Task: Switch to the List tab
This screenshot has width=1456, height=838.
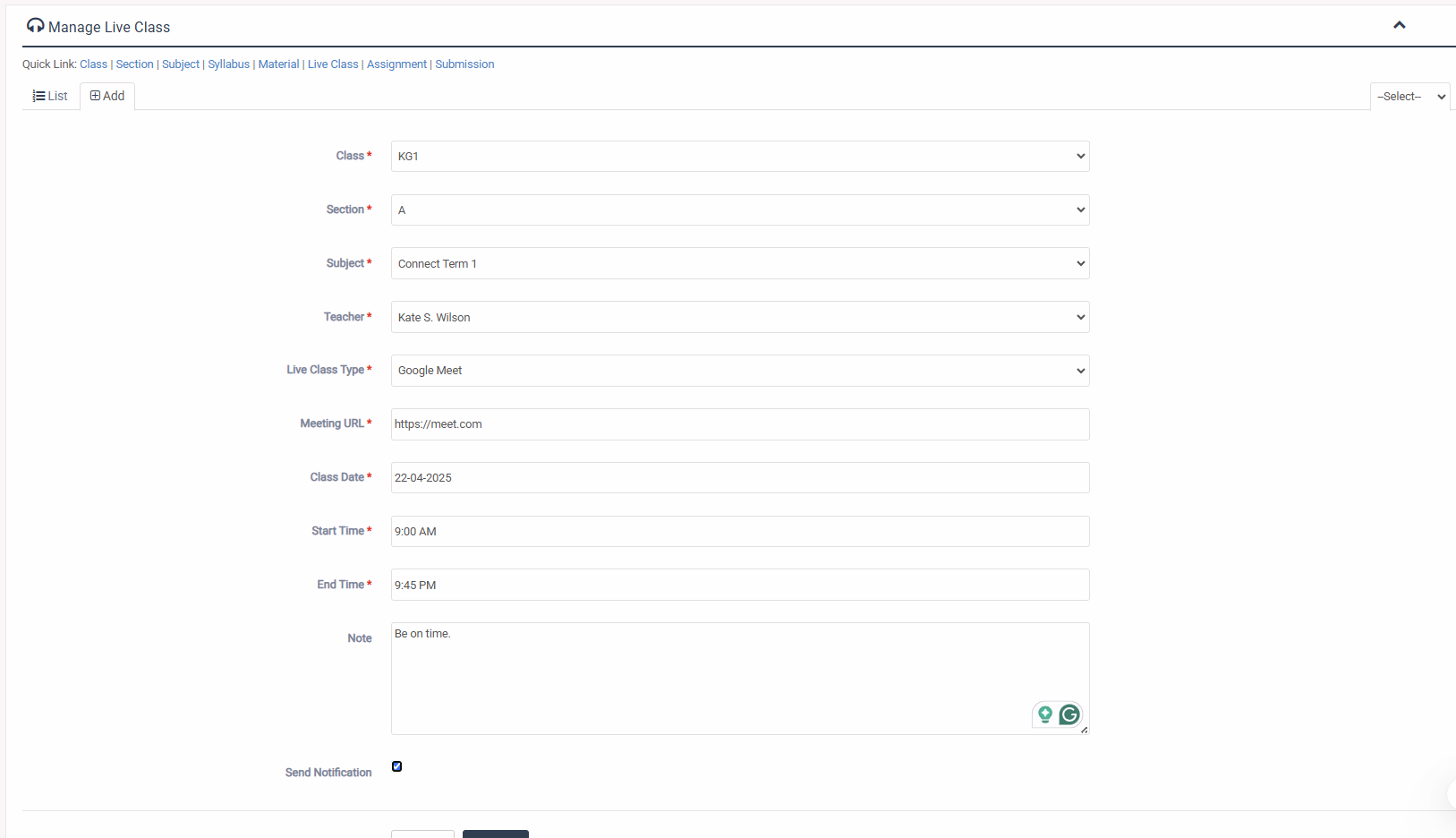Action: (51, 97)
